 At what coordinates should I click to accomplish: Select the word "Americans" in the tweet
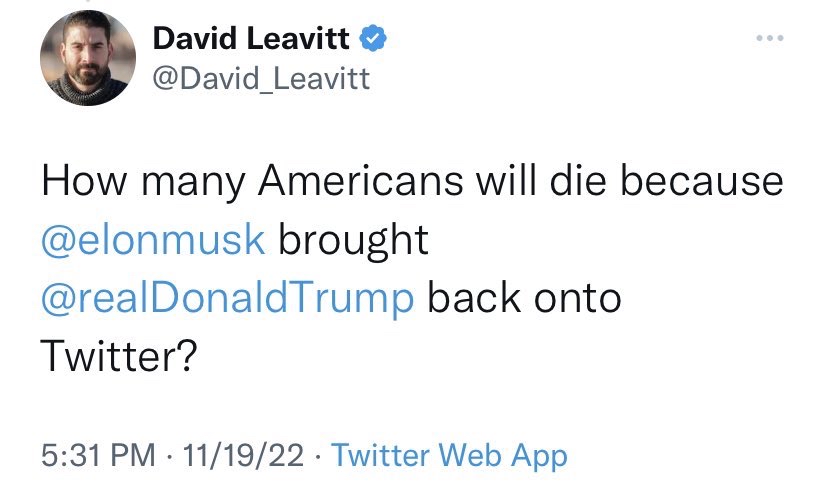tap(361, 181)
